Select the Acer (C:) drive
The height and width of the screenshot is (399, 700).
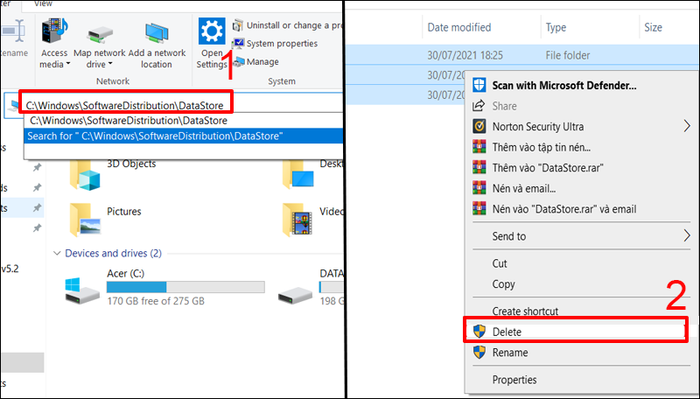pyautogui.click(x=165, y=288)
